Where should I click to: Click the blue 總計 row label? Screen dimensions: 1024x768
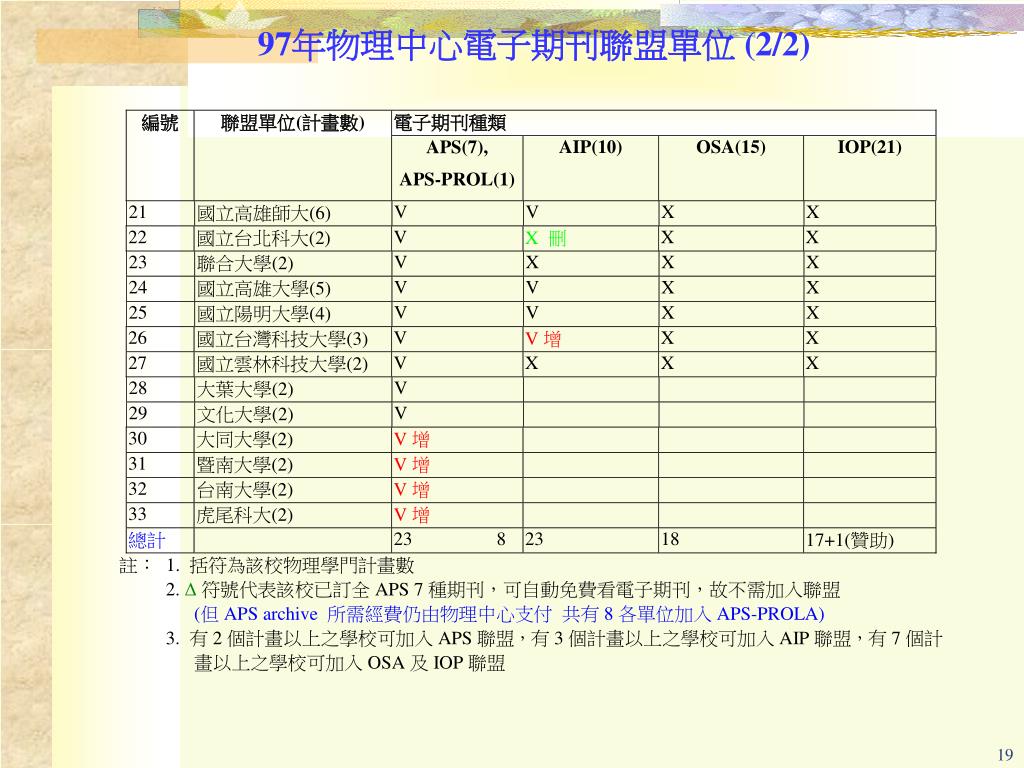147,540
